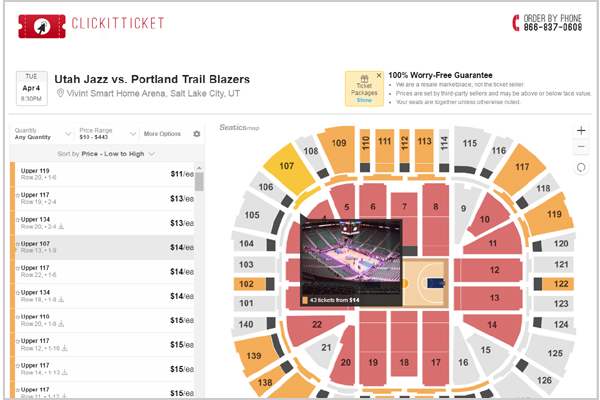Close the Ticket Packages box
The height and width of the screenshot is (400, 600).
(x=378, y=75)
